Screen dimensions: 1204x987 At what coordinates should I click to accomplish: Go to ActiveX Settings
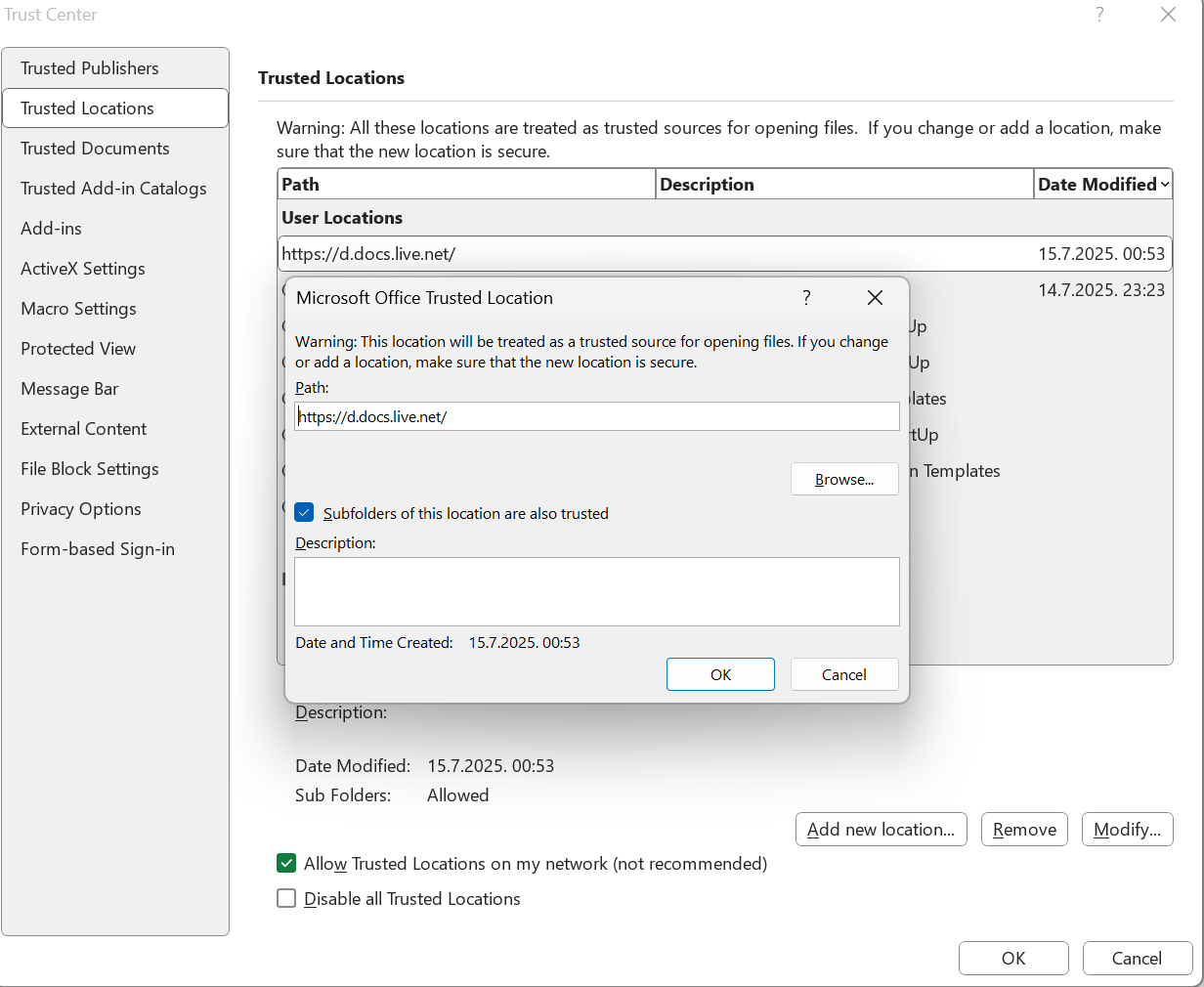pos(85,268)
